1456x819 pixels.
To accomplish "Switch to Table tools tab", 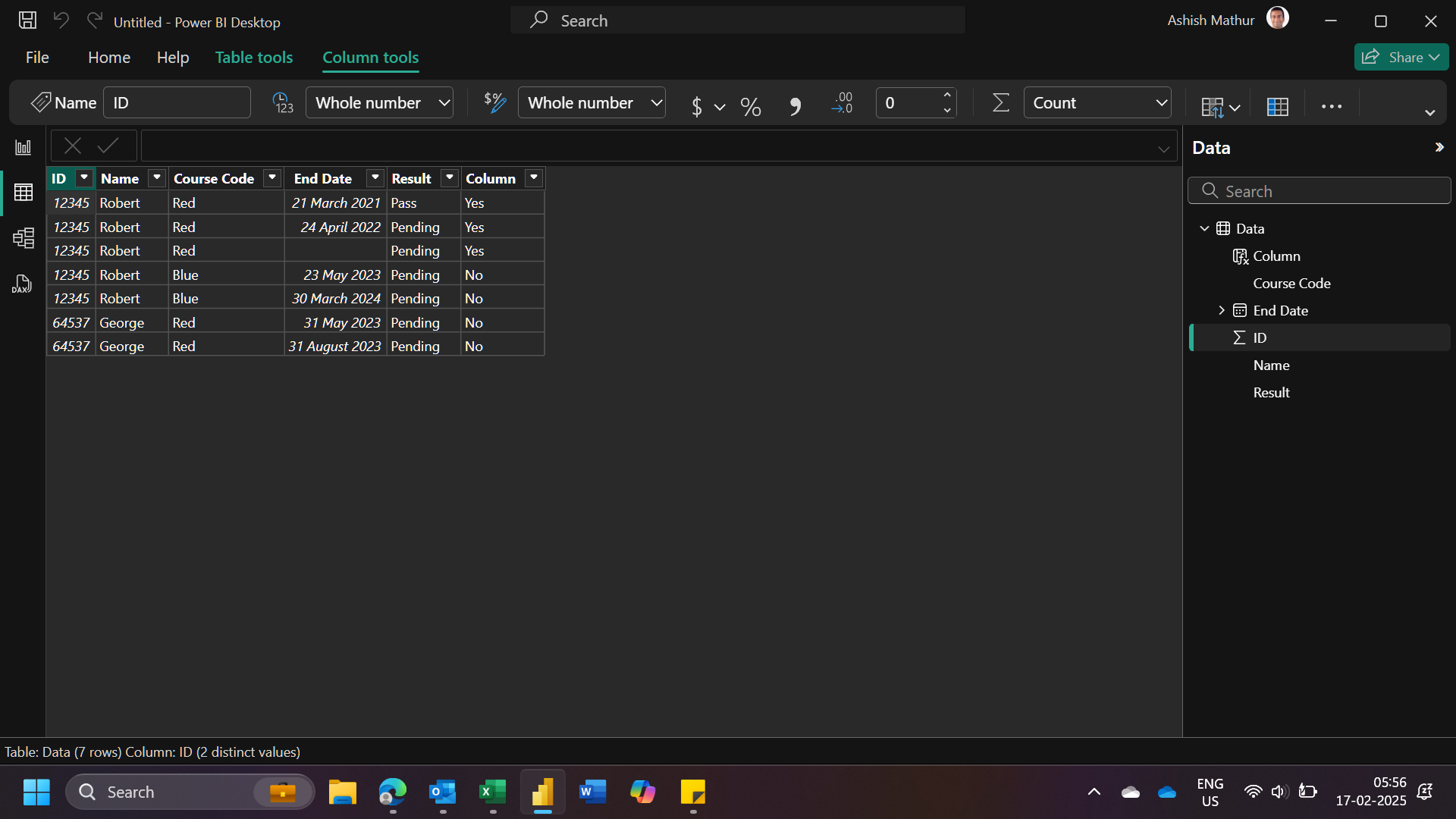I will point(254,58).
